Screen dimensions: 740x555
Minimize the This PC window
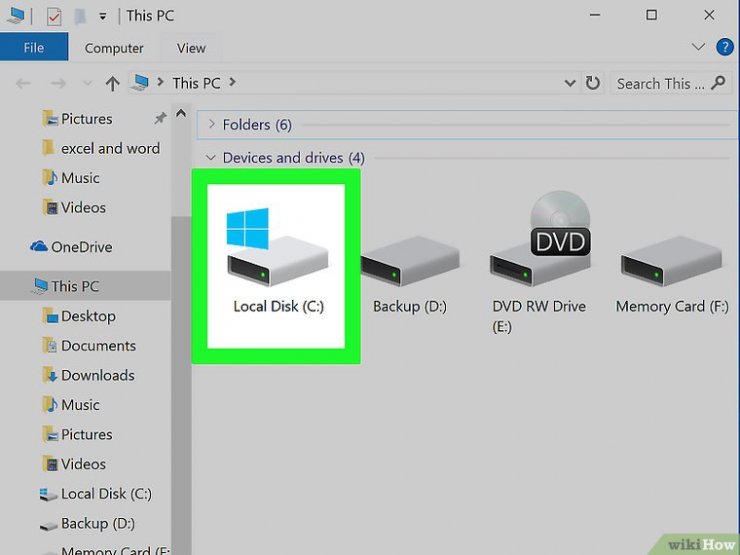[x=595, y=15]
